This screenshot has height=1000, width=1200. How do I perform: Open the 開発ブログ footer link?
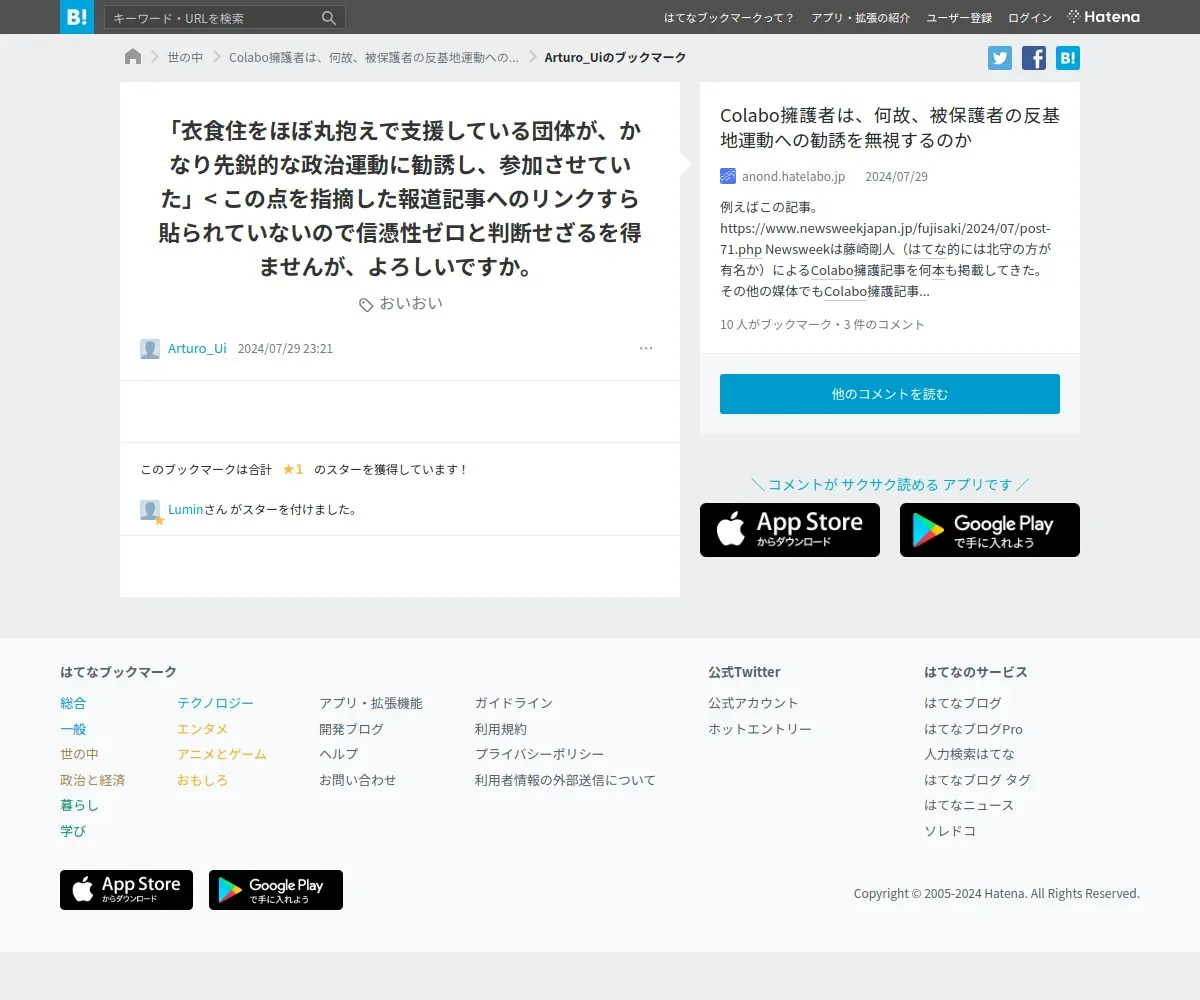[351, 729]
